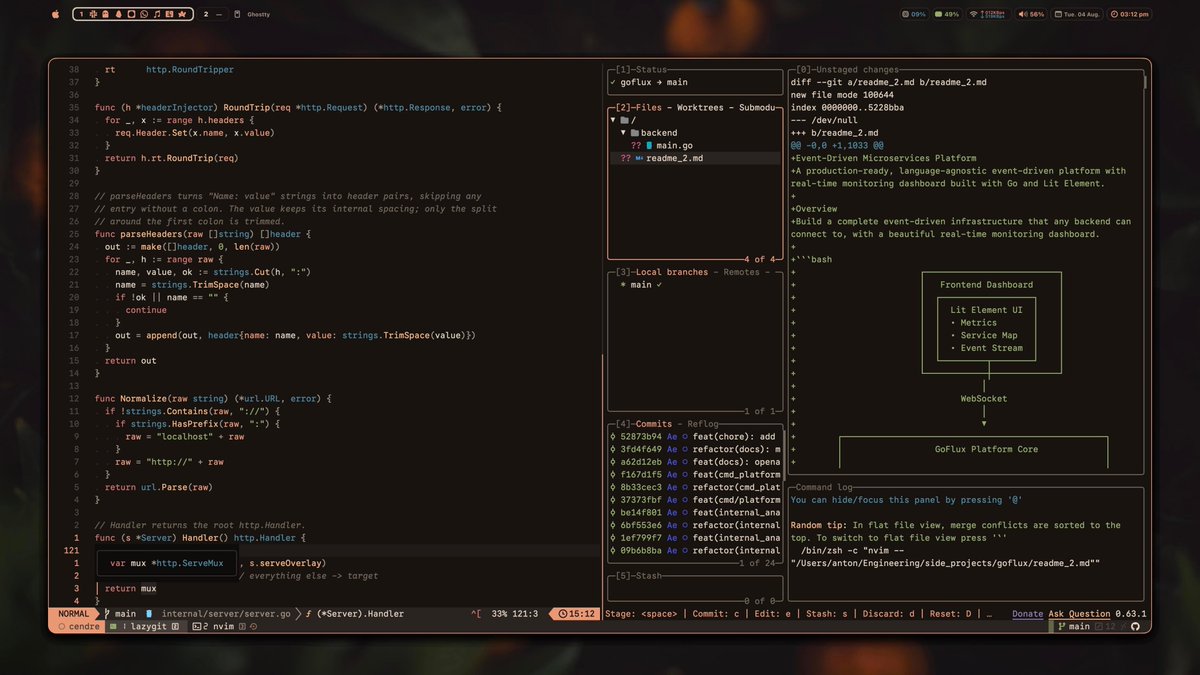
Task: Open the date Tue. 04 Aug. widget
Action: 1078,14
